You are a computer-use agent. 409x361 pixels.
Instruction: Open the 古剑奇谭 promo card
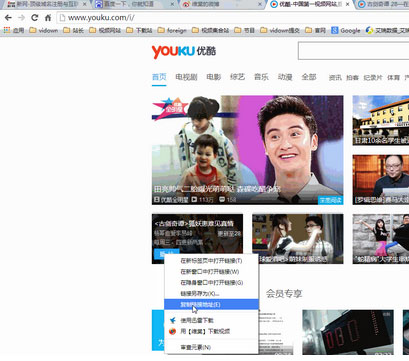[197, 239]
